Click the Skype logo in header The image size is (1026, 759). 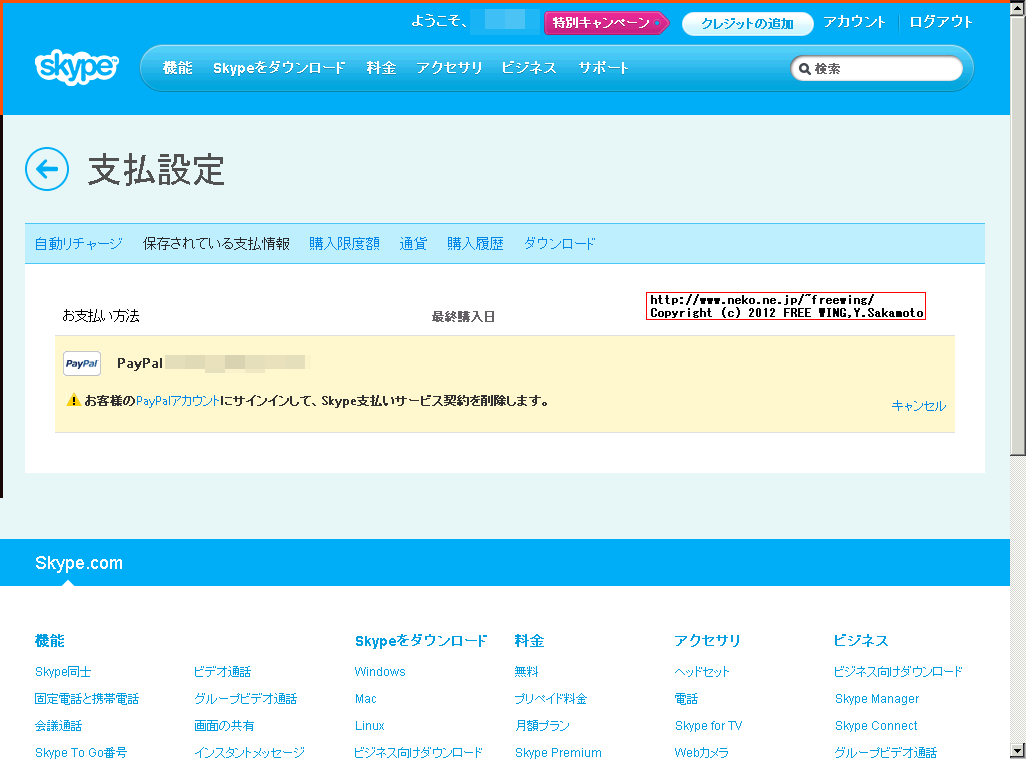pyautogui.click(x=76, y=68)
